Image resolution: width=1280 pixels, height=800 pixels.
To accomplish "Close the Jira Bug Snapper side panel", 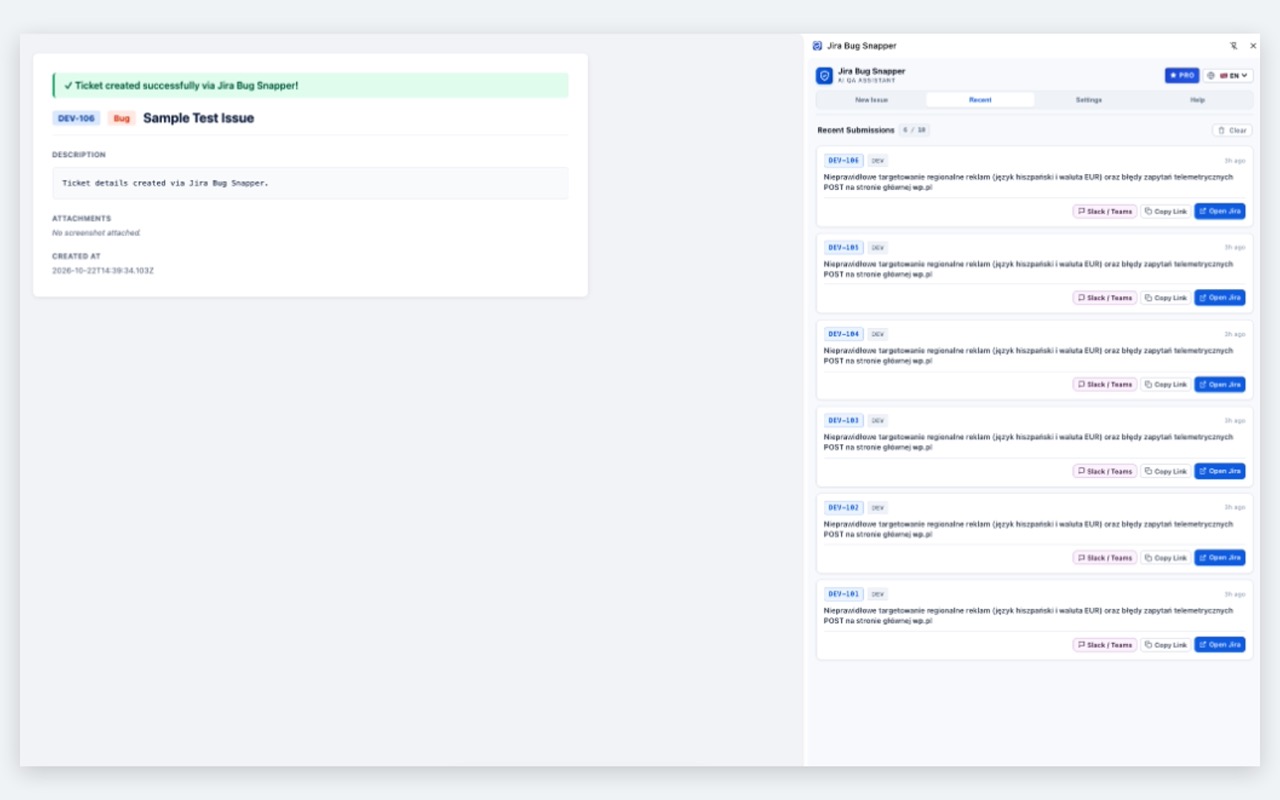I will coord(1253,45).
